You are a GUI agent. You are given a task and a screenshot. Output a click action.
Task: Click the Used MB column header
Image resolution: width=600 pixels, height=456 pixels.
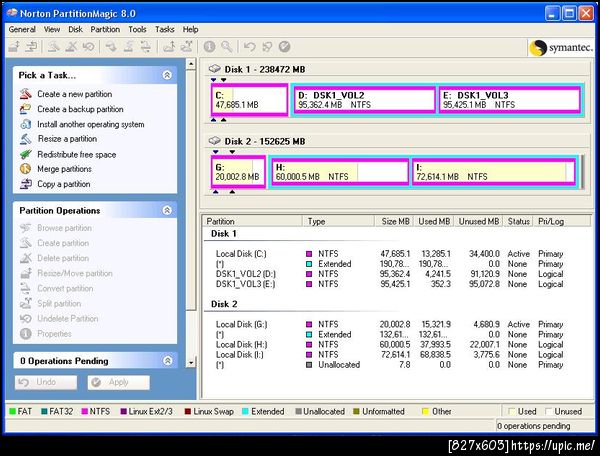(434, 221)
